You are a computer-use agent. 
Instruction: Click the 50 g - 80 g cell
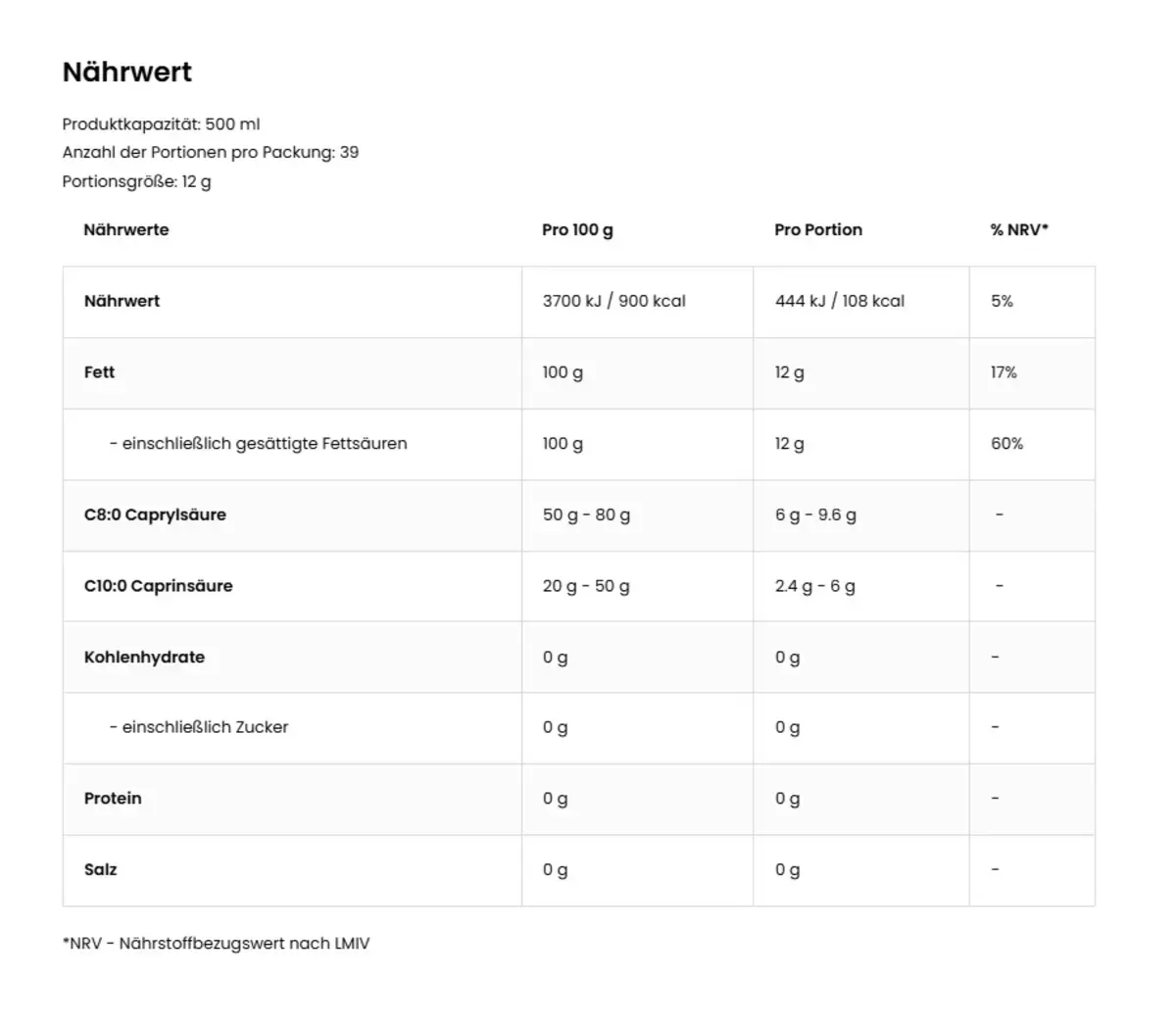tap(586, 515)
